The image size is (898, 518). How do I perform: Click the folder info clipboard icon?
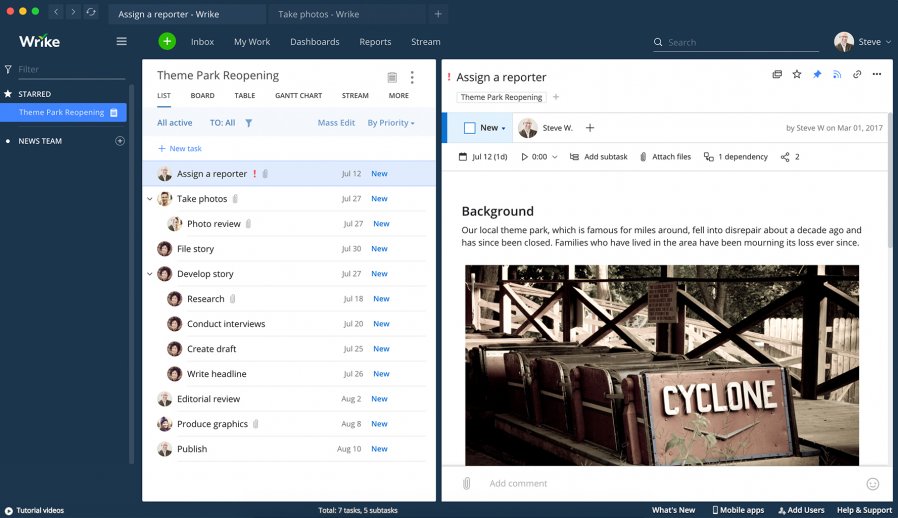pyautogui.click(x=392, y=77)
